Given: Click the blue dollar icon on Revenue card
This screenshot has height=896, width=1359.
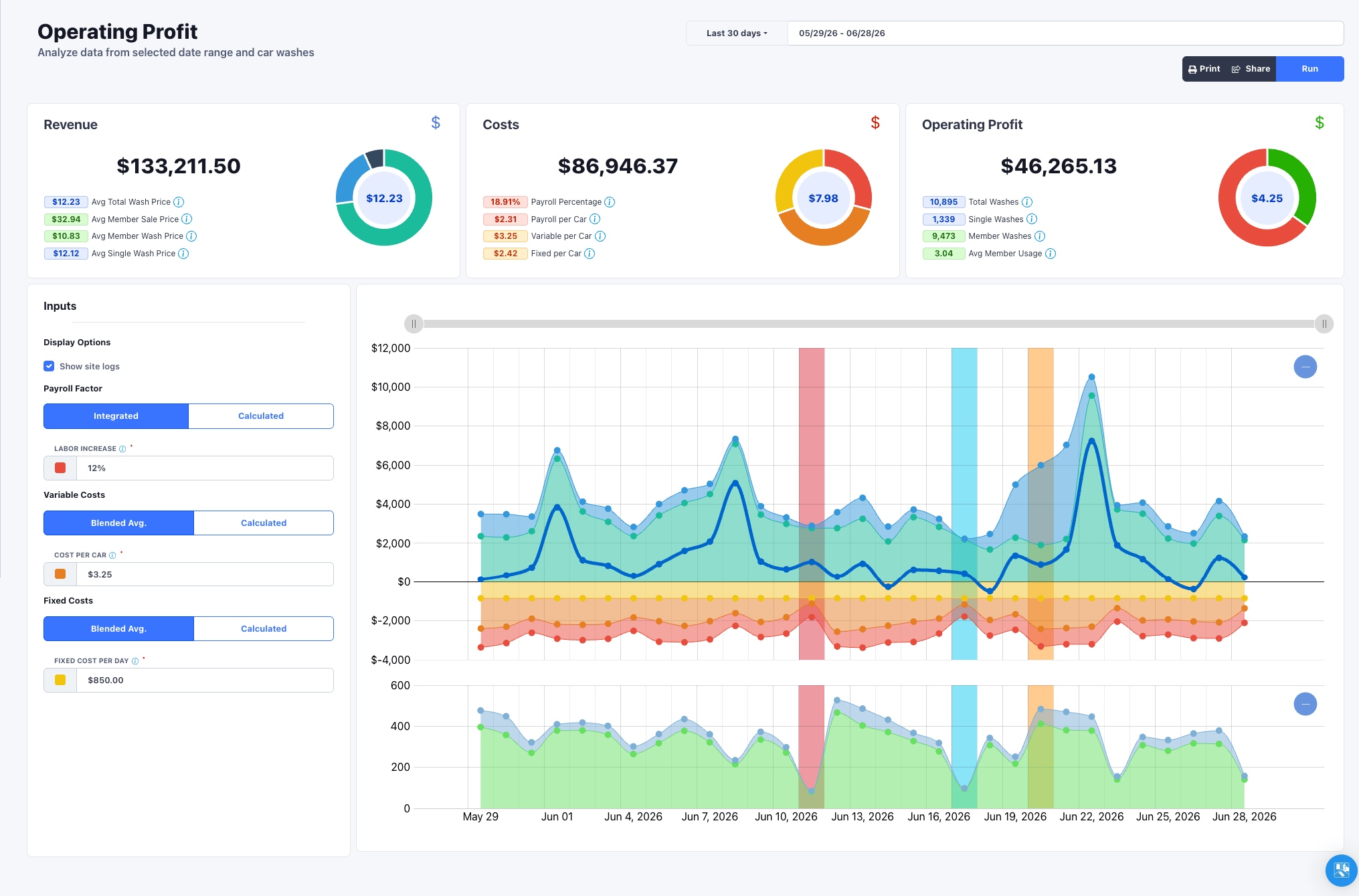Looking at the screenshot, I should (436, 122).
